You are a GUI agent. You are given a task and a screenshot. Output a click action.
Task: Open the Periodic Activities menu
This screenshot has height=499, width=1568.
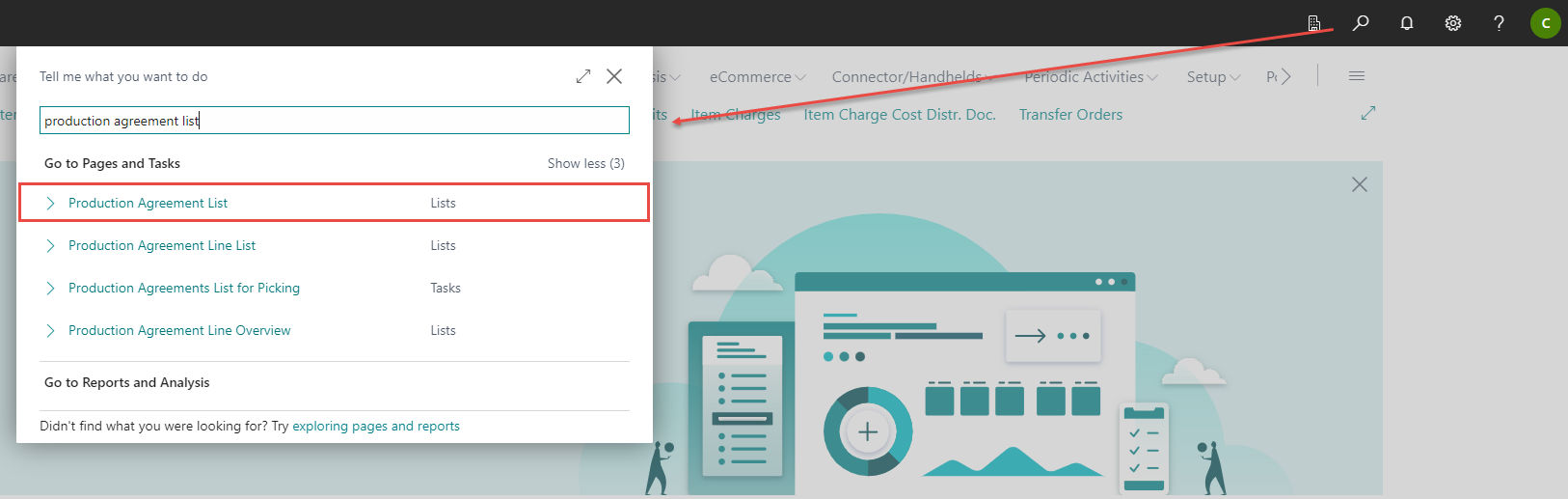pyautogui.click(x=1091, y=77)
